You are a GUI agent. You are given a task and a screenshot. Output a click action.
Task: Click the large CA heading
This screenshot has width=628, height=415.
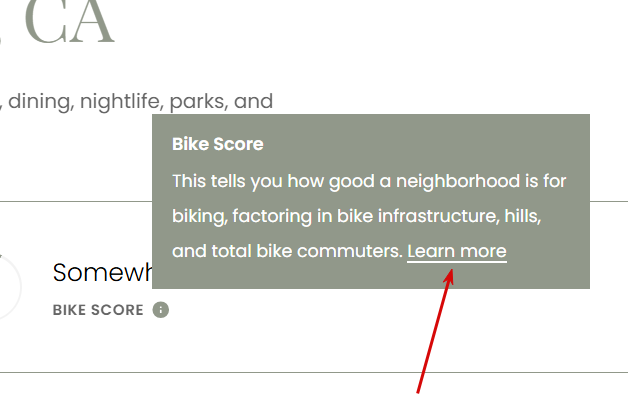click(x=70, y=22)
